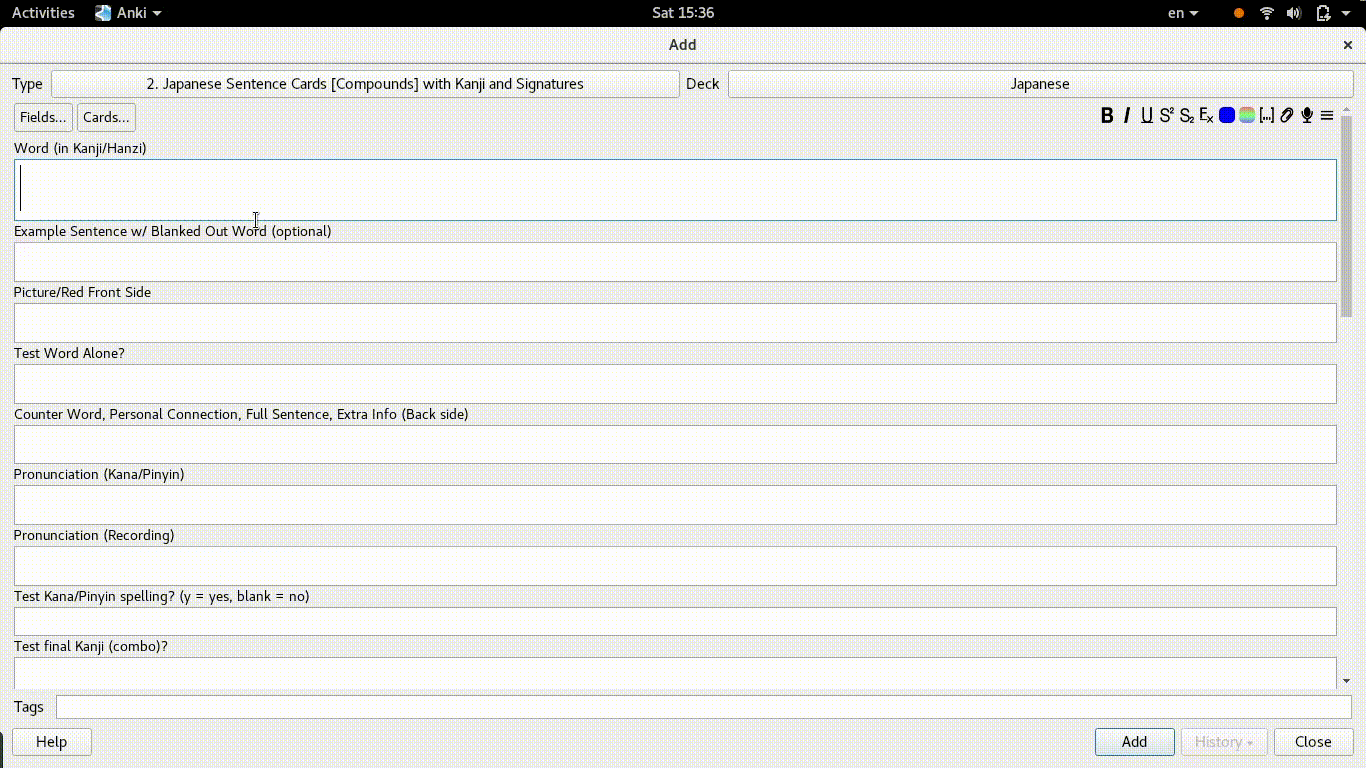Insert cloze deletion using the [...] icon
Screen dimensions: 1366x768
[x=1267, y=116]
